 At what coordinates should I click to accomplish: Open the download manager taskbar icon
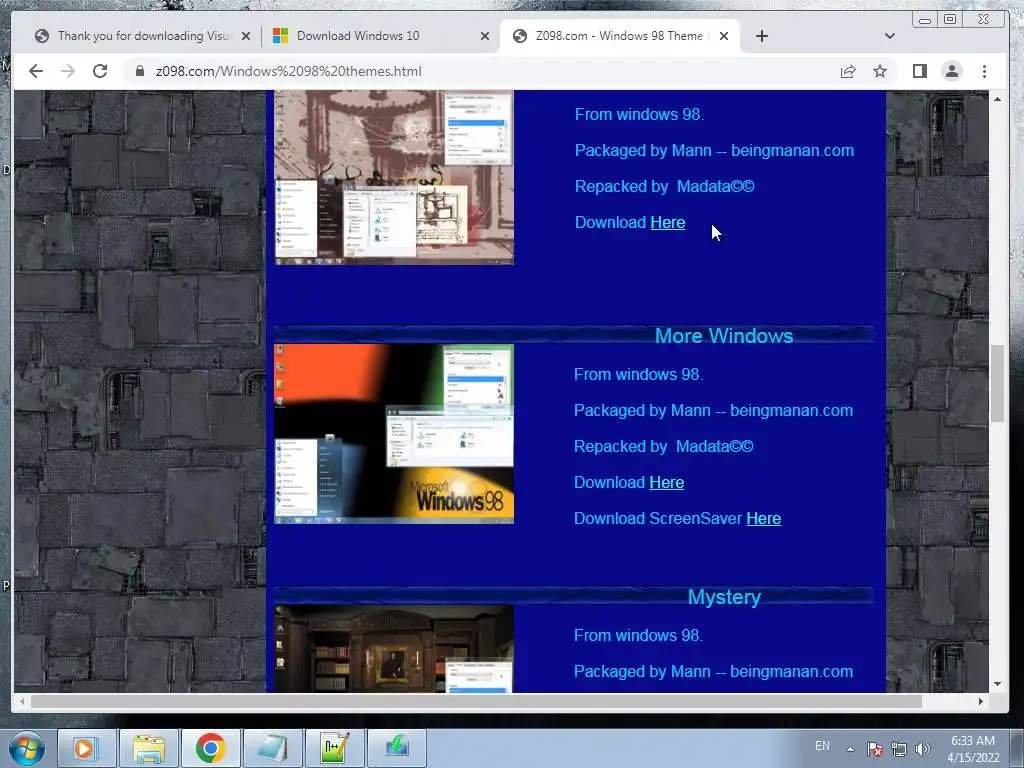click(396, 748)
